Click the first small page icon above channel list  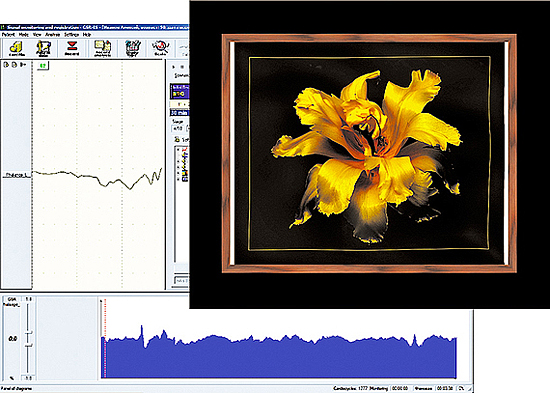6,65
